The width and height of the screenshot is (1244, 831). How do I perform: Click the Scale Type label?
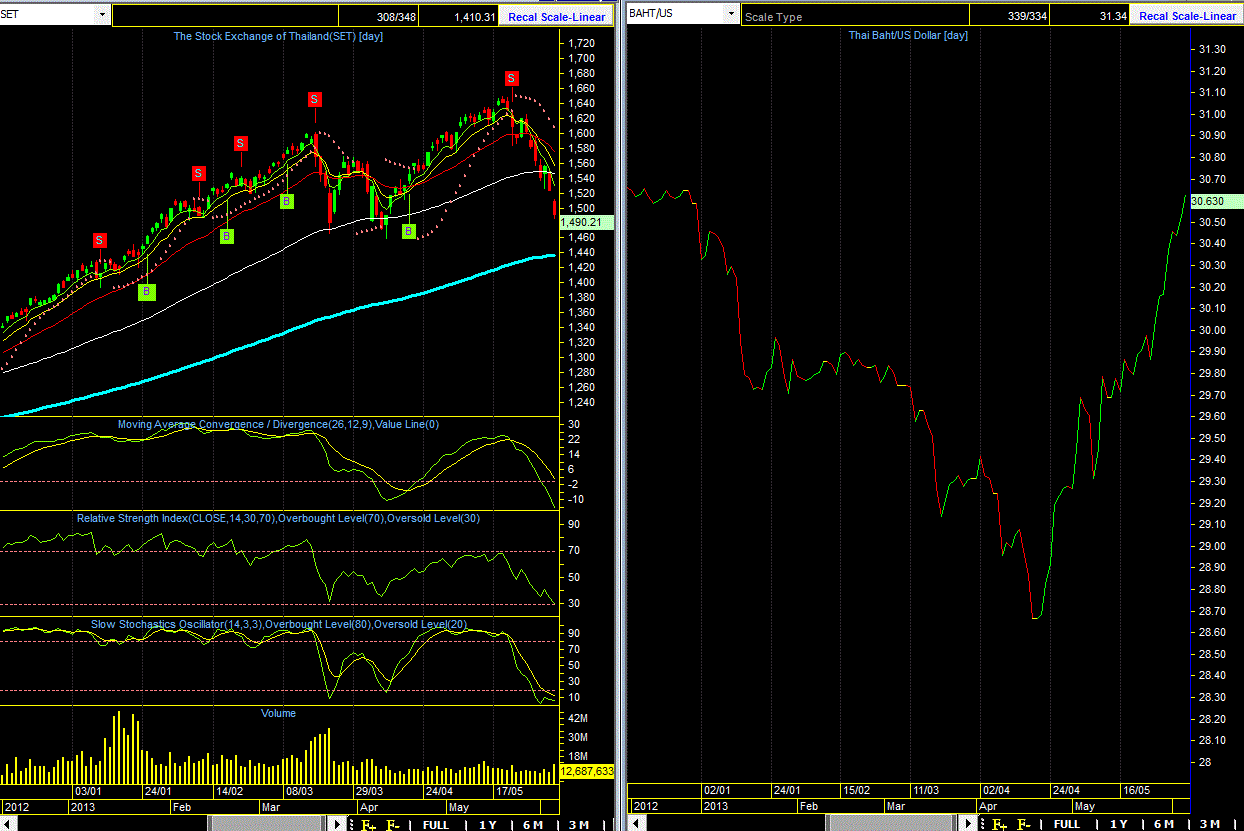coord(774,17)
